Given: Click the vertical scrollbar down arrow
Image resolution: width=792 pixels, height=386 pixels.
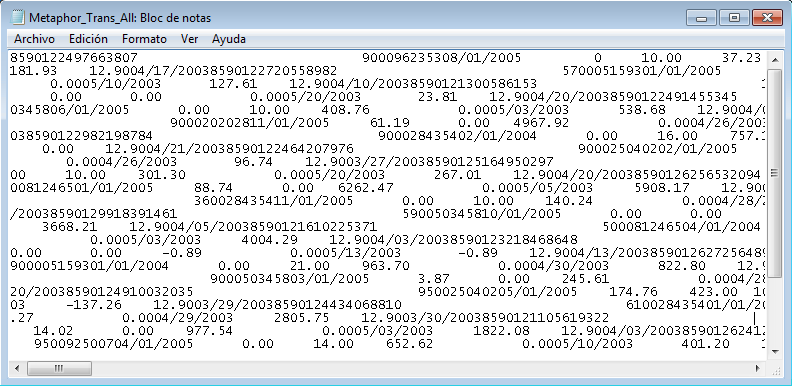Looking at the screenshot, I should pos(774,351).
